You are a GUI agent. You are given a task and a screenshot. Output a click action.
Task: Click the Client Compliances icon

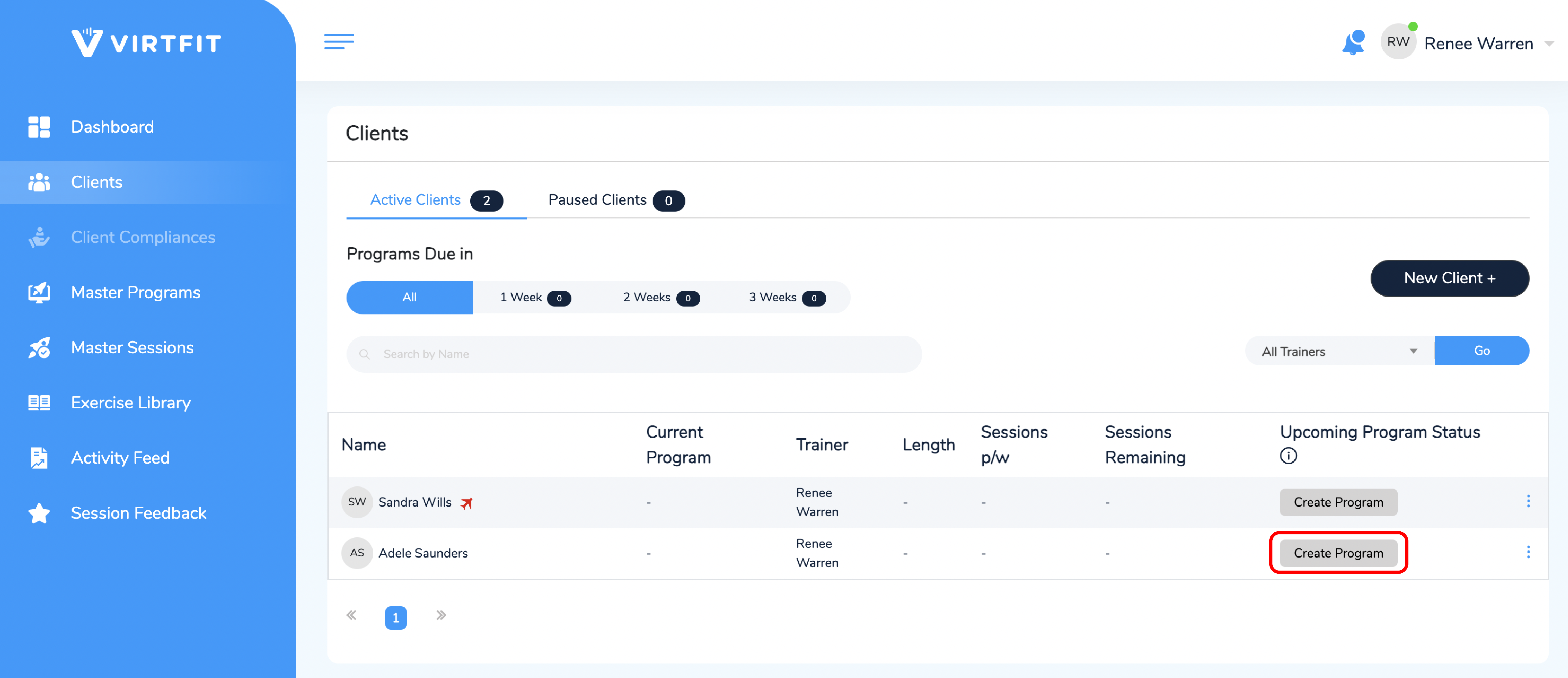(39, 237)
